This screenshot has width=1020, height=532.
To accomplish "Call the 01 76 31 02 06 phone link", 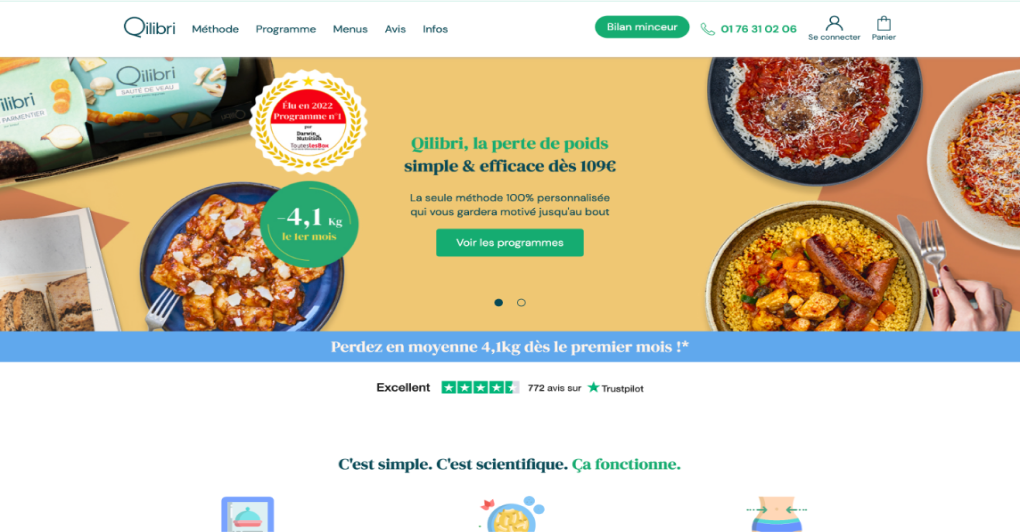I will click(x=758, y=29).
